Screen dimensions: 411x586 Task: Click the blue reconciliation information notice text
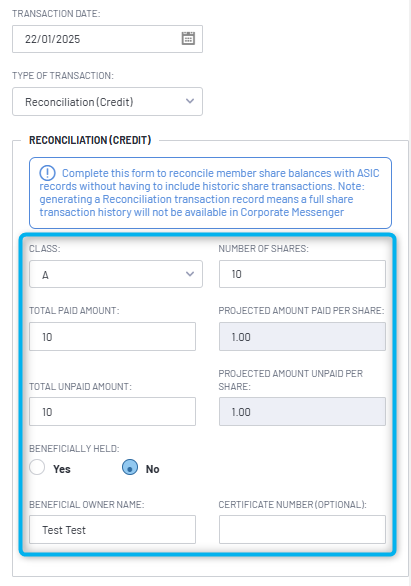point(209,192)
